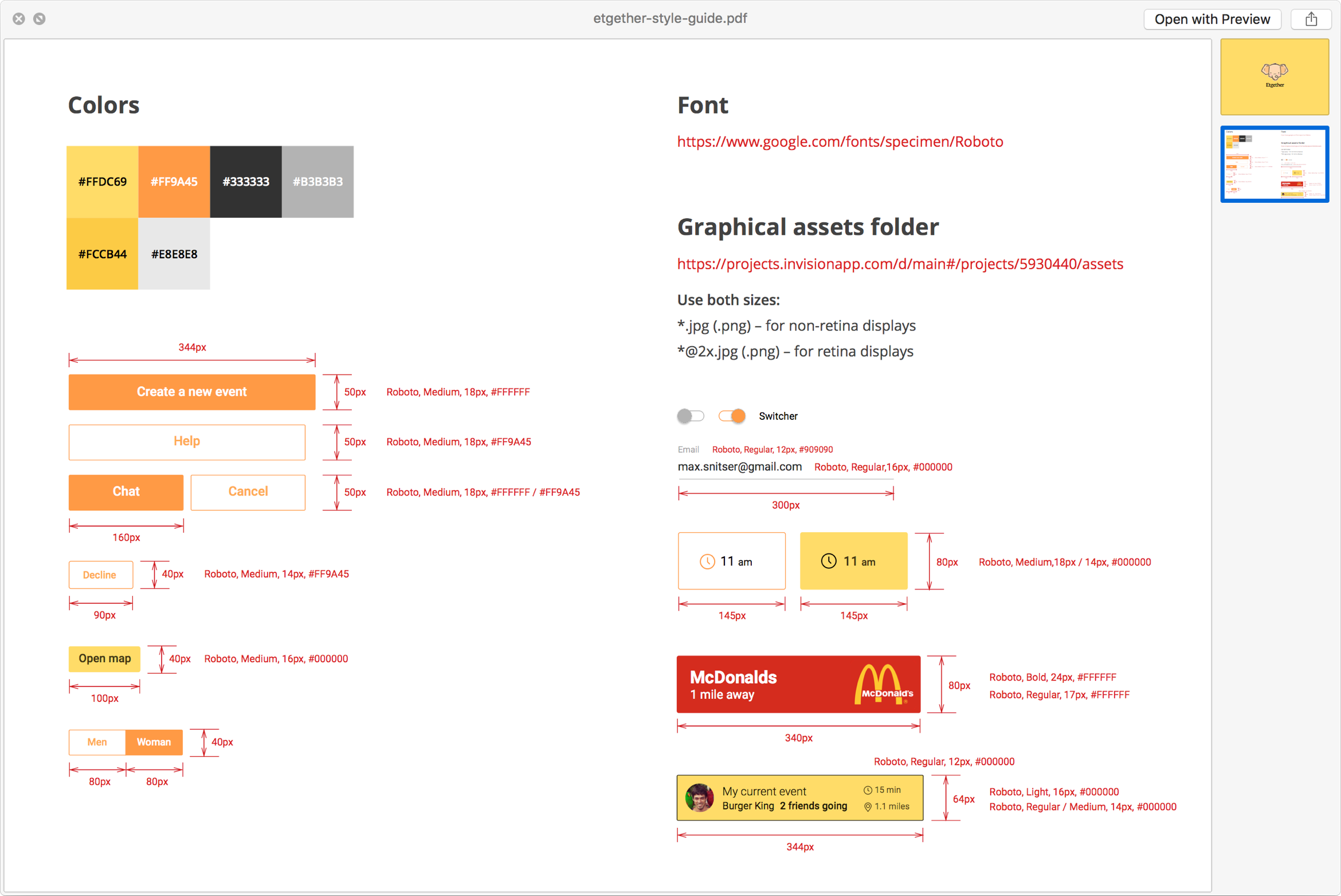Viewport: 1341px width, 896px height.
Task: Click the clock icon in the white 11 am tile
Action: pyautogui.click(x=707, y=561)
